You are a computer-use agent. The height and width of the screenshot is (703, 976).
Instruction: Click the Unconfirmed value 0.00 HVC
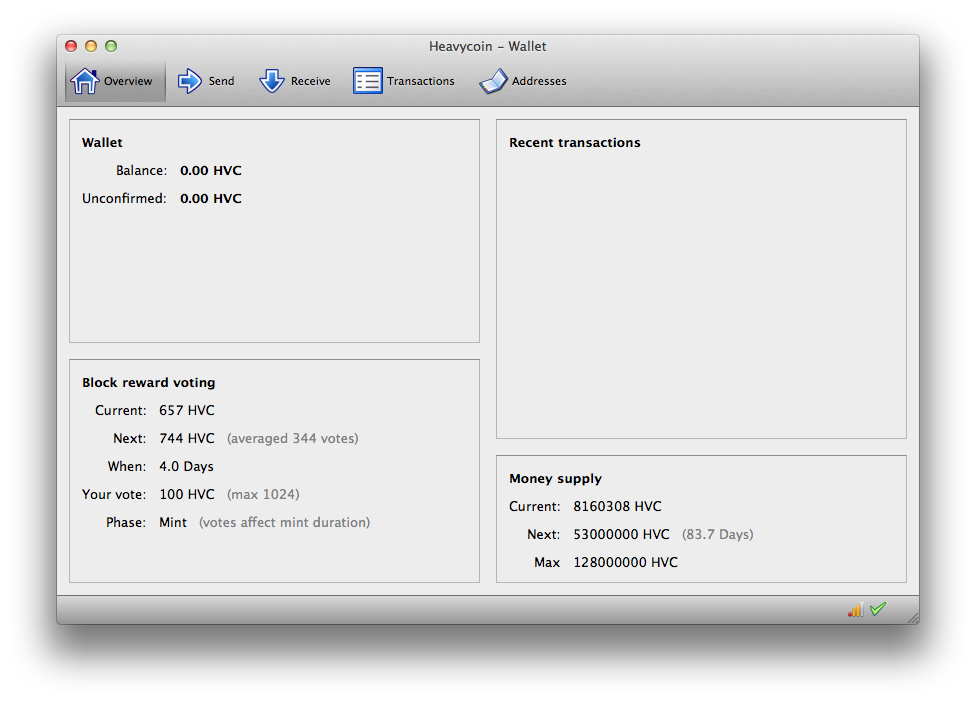coord(211,199)
